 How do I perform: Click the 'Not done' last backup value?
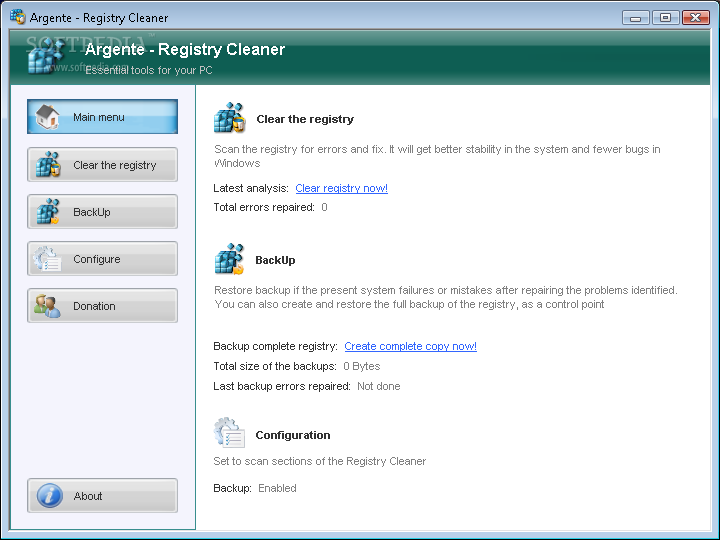379,386
